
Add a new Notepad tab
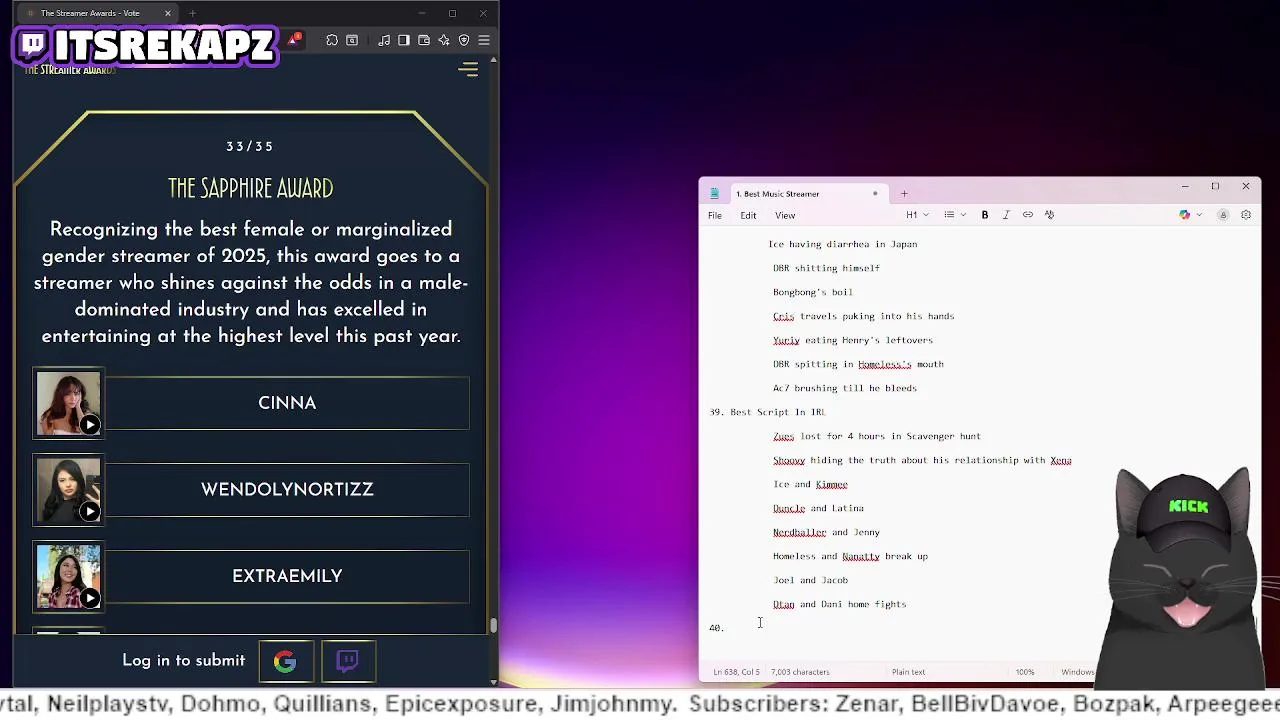904,194
